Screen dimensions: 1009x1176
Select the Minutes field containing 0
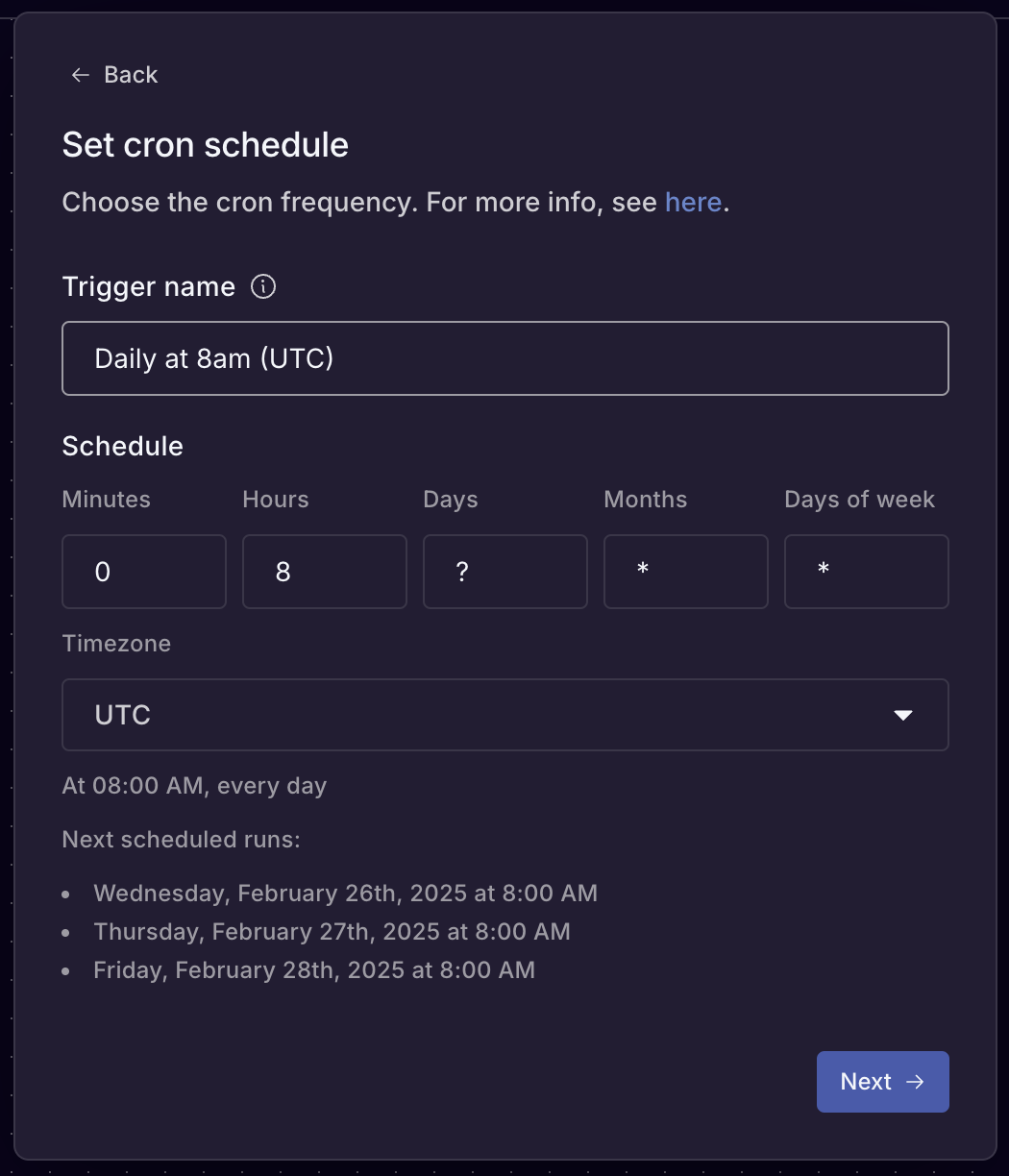(x=143, y=571)
